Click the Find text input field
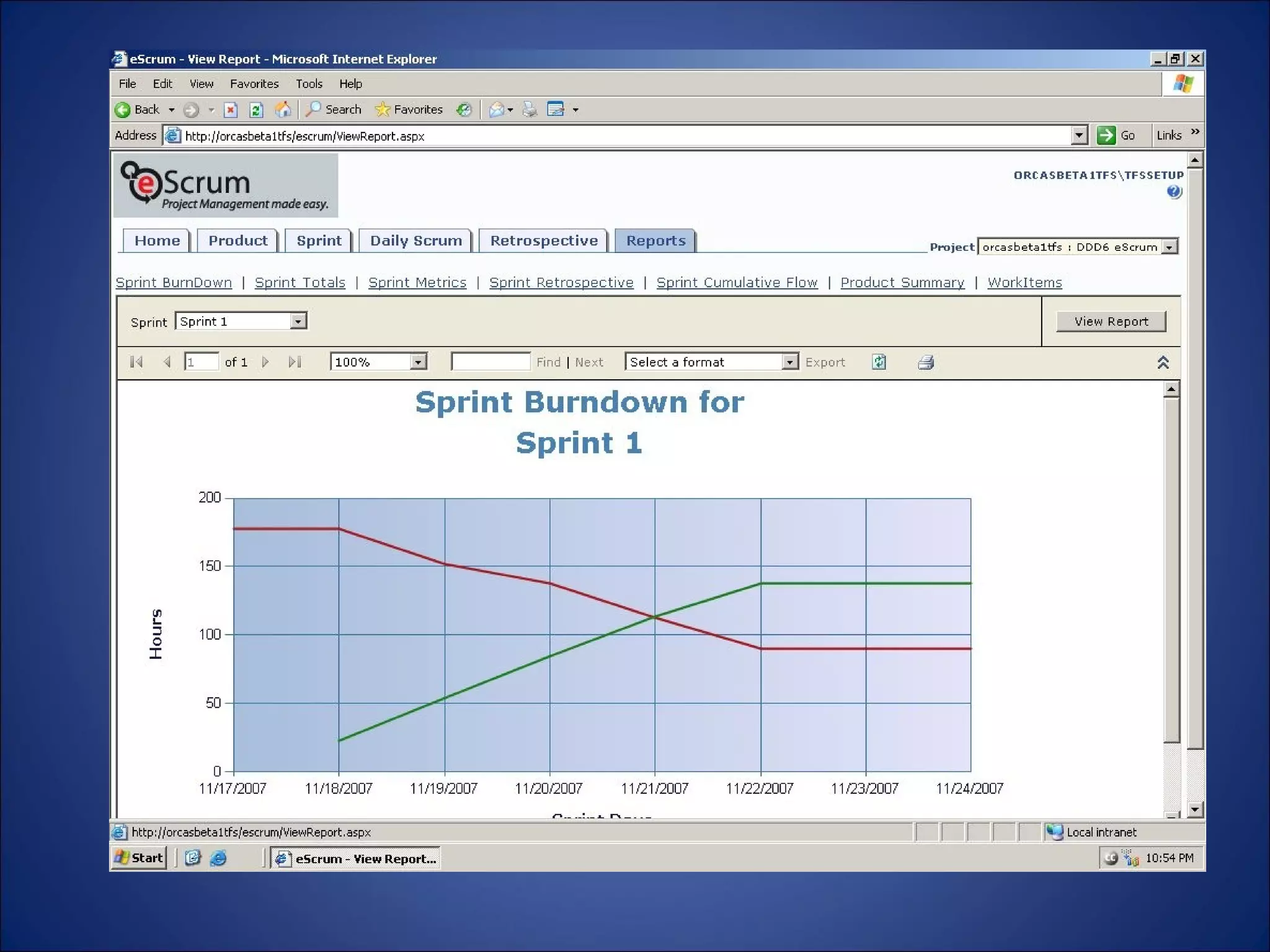Image resolution: width=1270 pixels, height=952 pixels. [491, 362]
